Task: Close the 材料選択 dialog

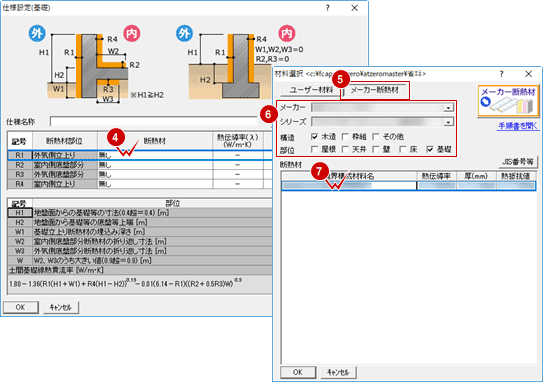Action: pyautogui.click(x=528, y=73)
